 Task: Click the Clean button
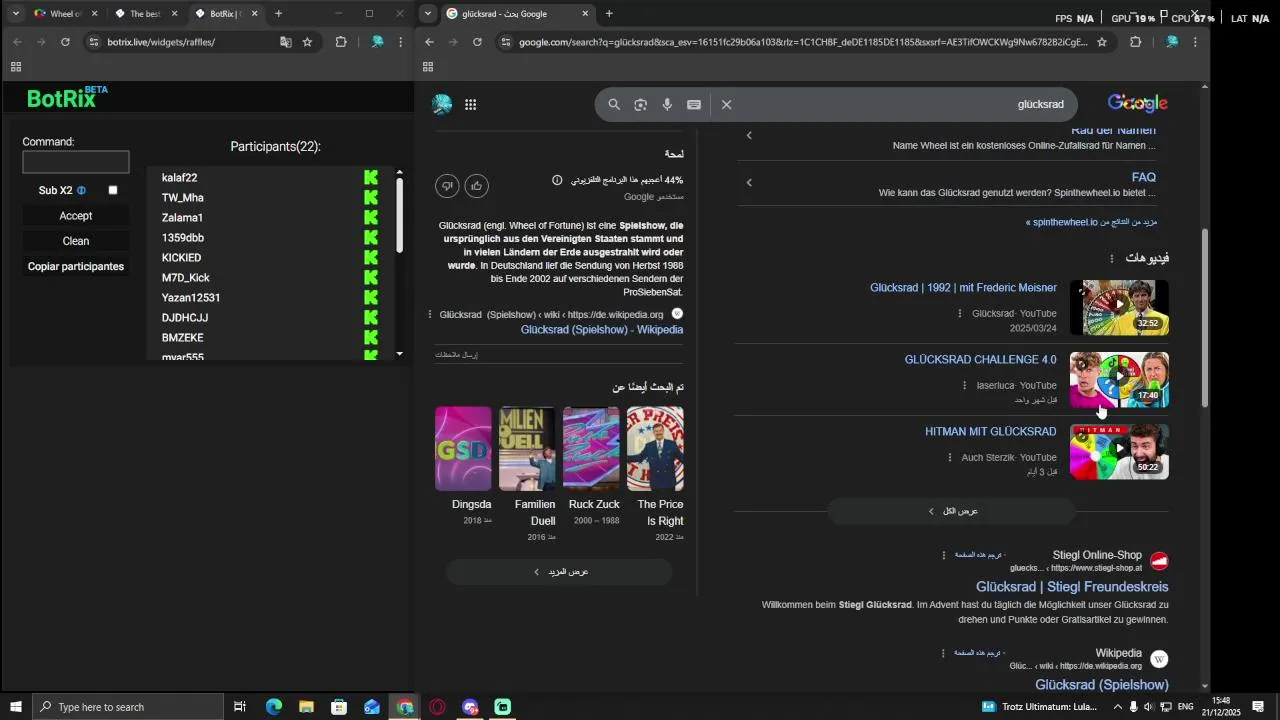click(x=76, y=241)
